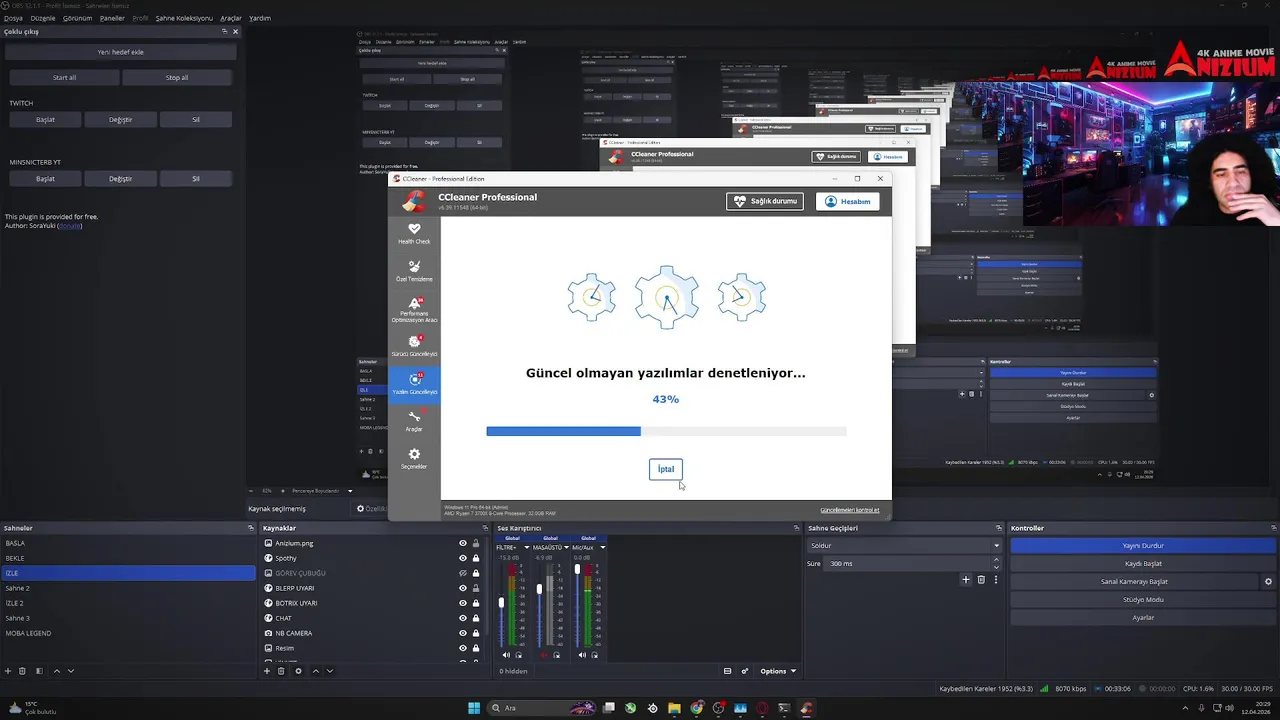This screenshot has height=720, width=1280.
Task: Open Sürücü Güncelleyici in CCleaner sidebar
Action: click(x=414, y=346)
